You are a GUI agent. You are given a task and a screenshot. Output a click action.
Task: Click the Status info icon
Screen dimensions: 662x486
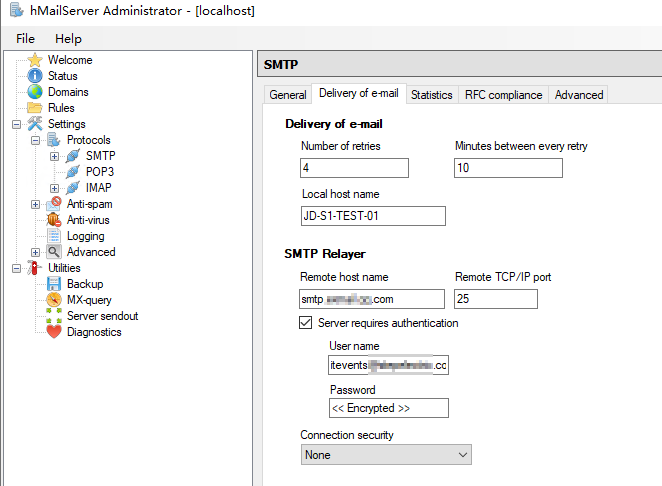(x=35, y=76)
